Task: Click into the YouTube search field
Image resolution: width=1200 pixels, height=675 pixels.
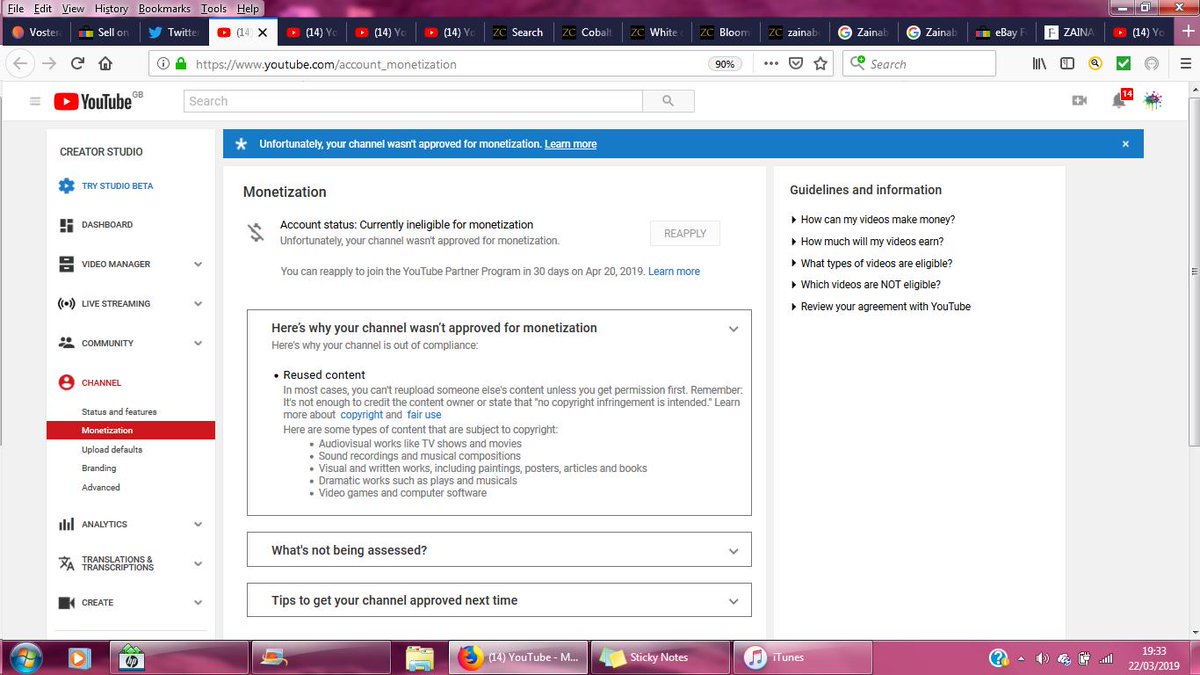Action: click(413, 101)
